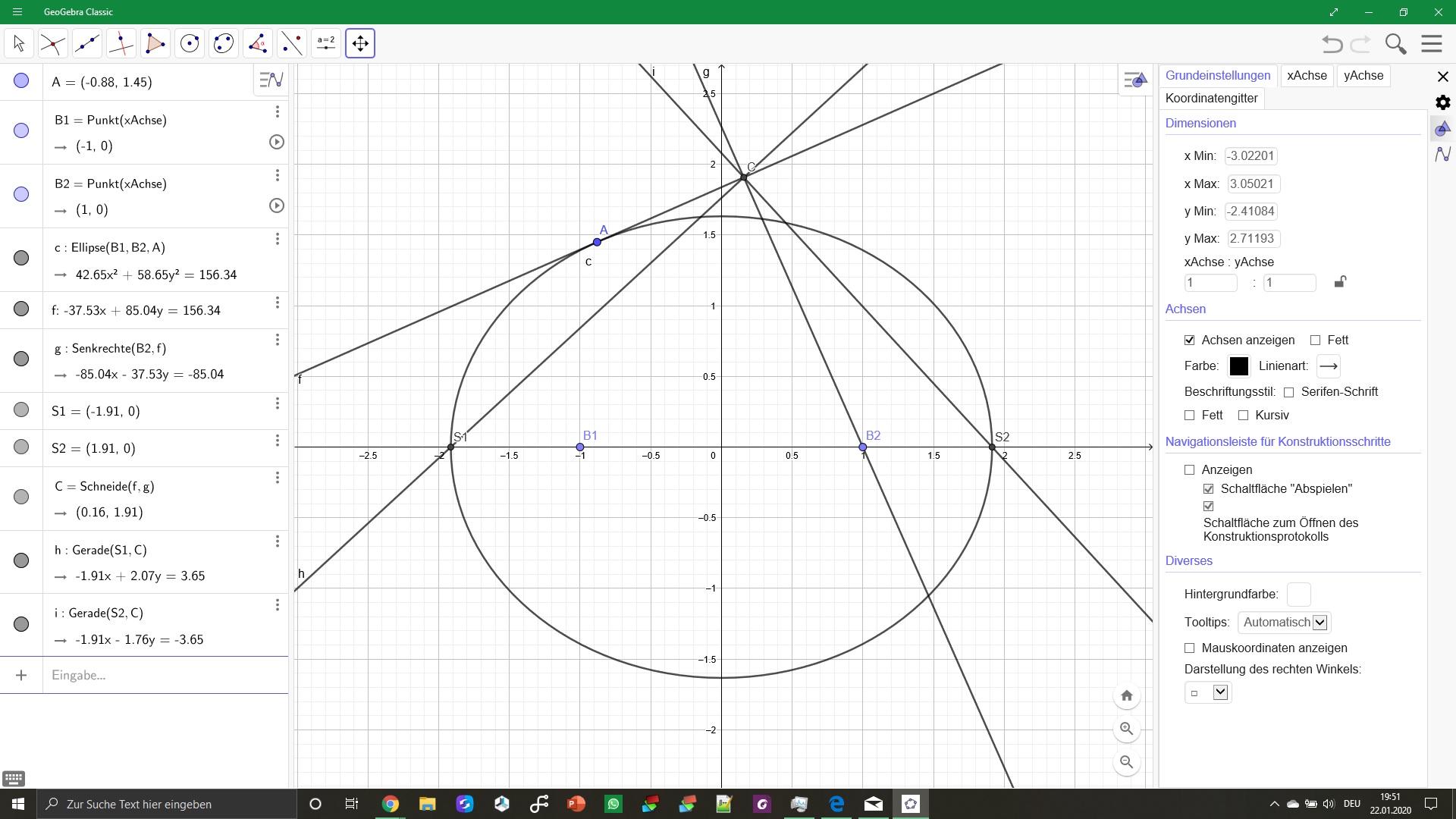This screenshot has width=1456, height=819.
Task: Select the Reflect about line tool
Action: tap(292, 43)
